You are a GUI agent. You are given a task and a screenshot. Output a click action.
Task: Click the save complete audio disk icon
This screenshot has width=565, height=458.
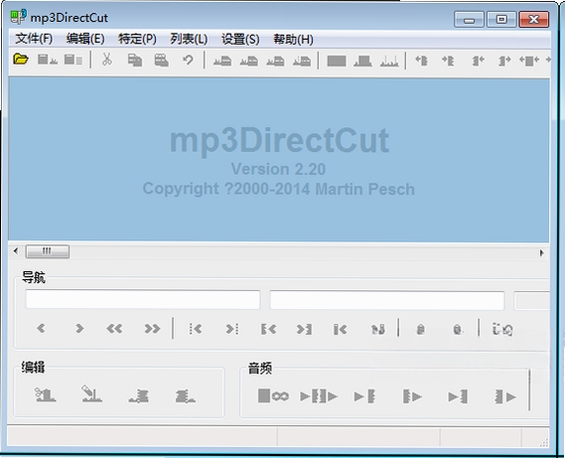[48, 60]
